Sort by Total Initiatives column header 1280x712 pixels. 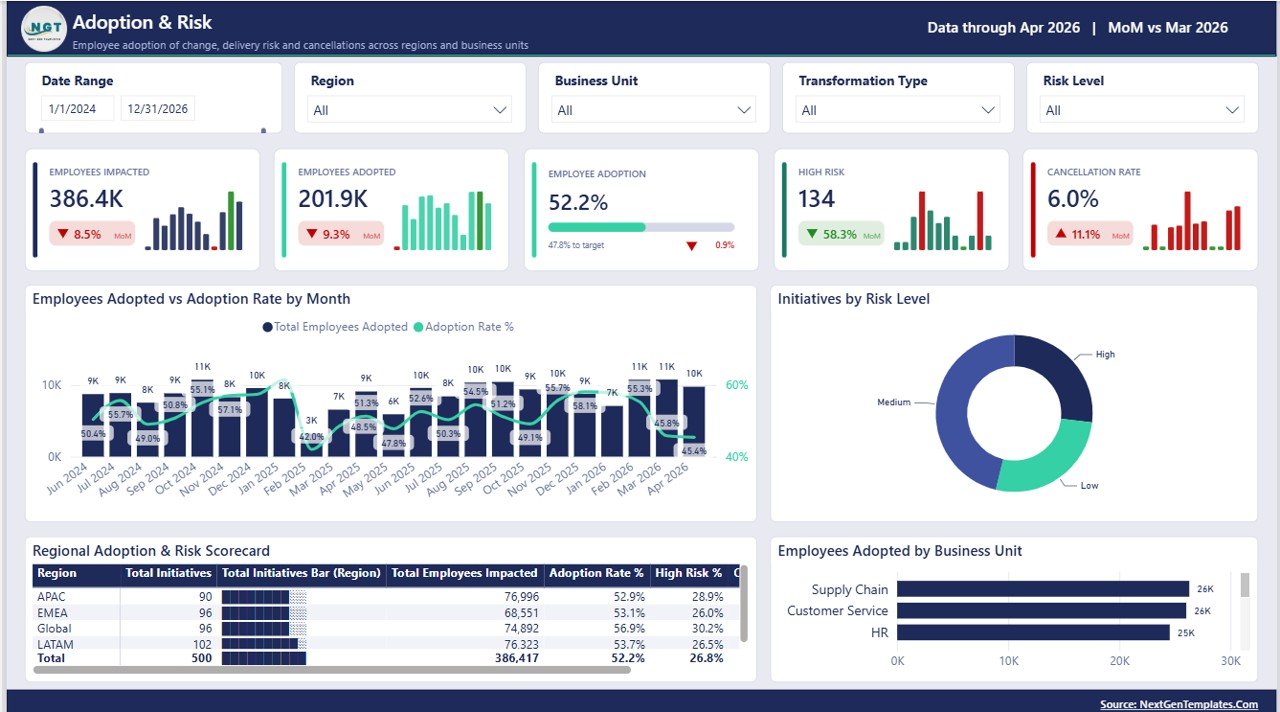[x=169, y=574]
